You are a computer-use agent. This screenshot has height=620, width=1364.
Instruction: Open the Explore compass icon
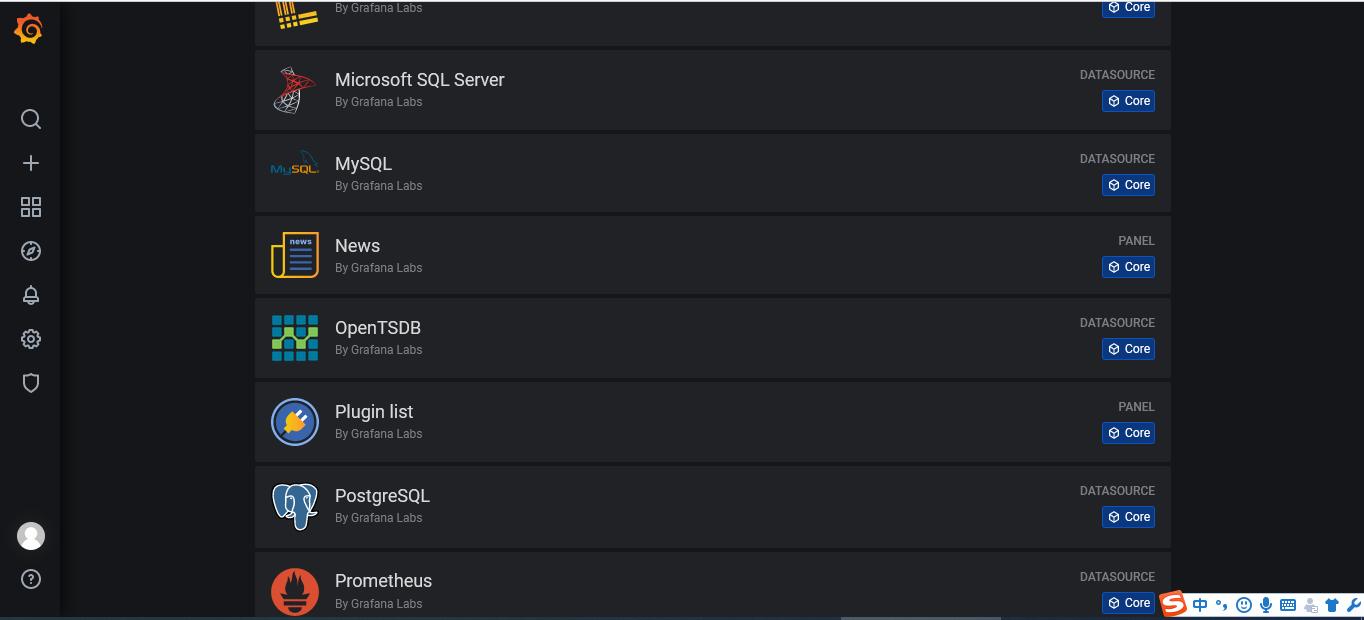point(31,251)
